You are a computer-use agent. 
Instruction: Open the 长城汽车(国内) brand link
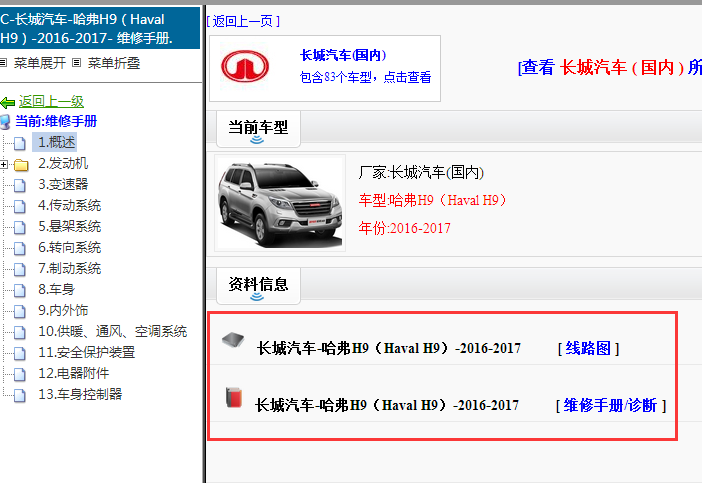[x=343, y=55]
